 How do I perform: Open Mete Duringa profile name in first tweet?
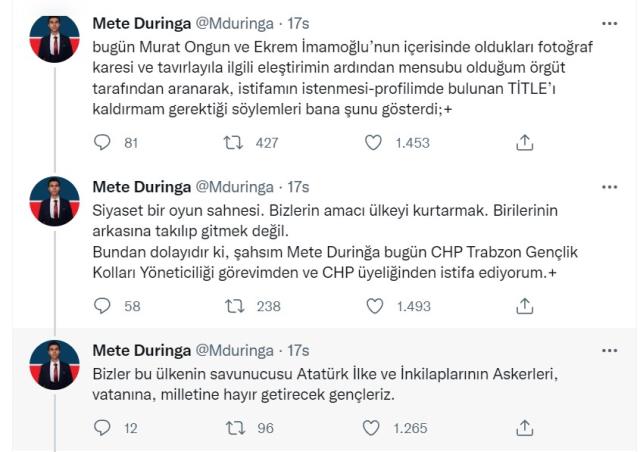coord(144,22)
